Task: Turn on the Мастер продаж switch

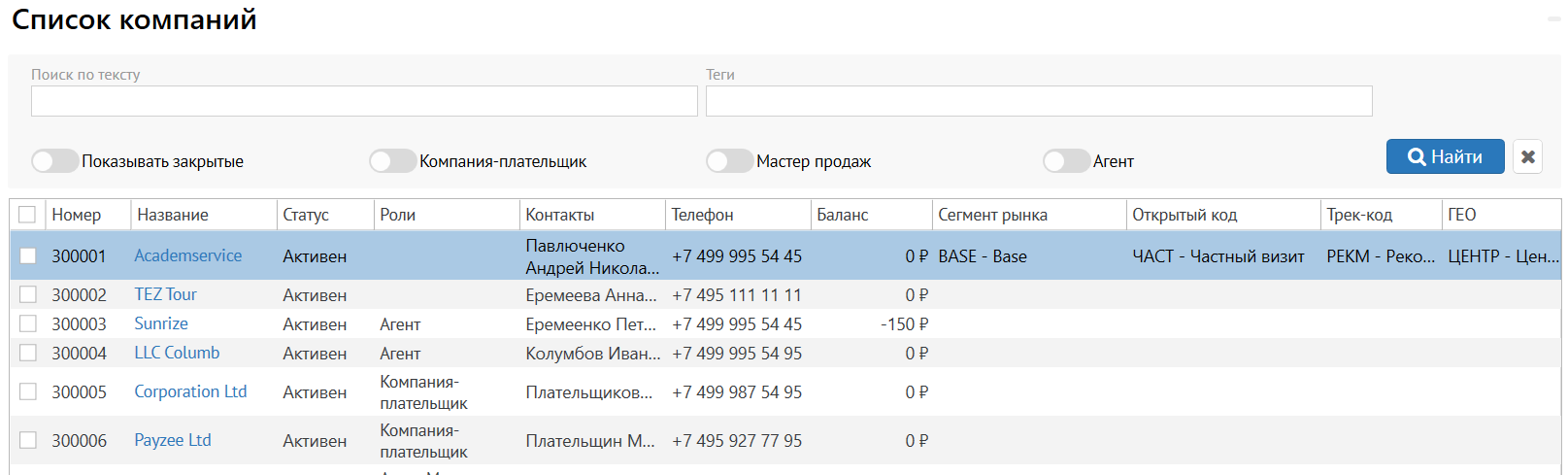Action: [729, 161]
